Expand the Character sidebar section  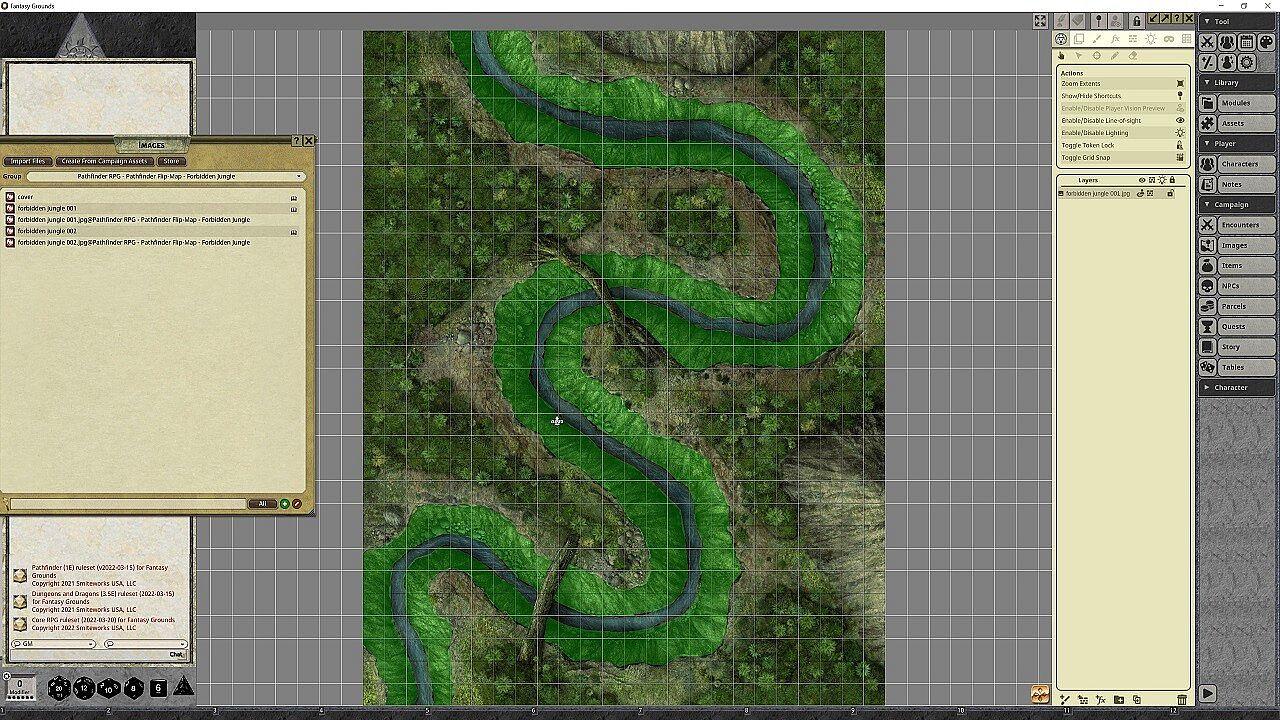tap(1238, 387)
